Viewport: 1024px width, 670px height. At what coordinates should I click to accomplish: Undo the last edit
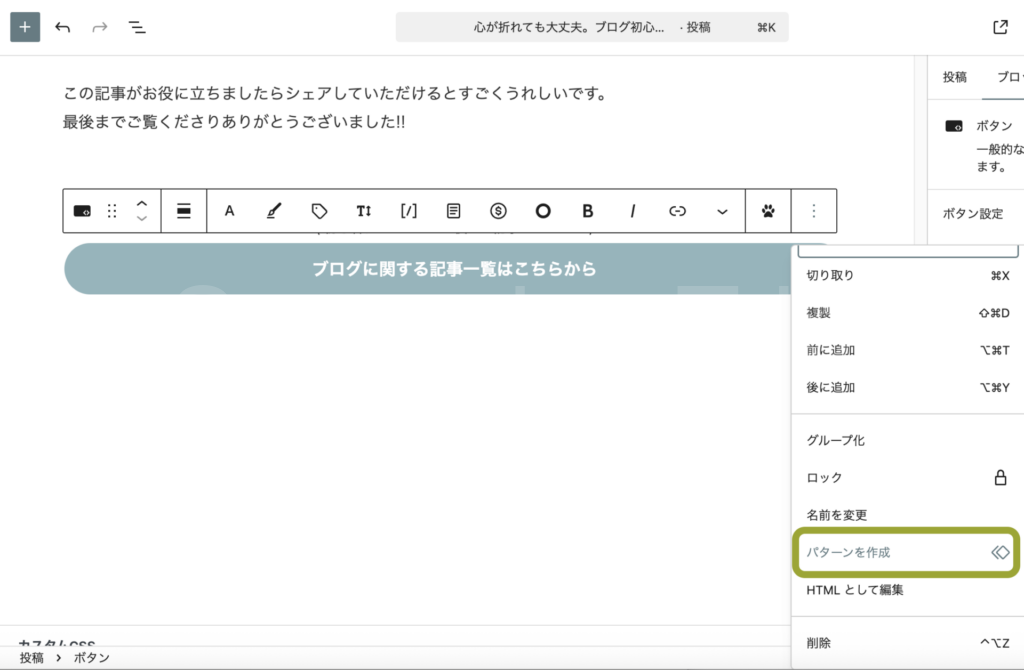pos(62,27)
